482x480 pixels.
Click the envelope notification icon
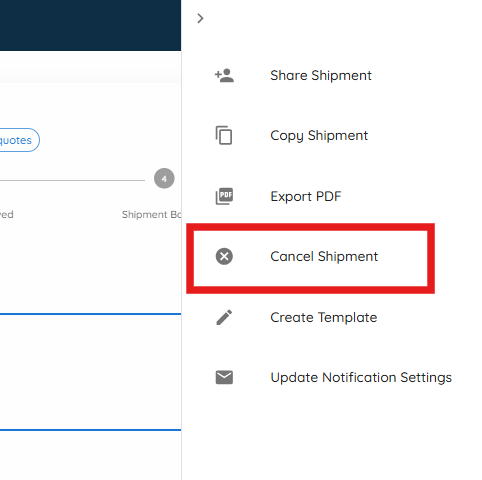pyautogui.click(x=224, y=377)
